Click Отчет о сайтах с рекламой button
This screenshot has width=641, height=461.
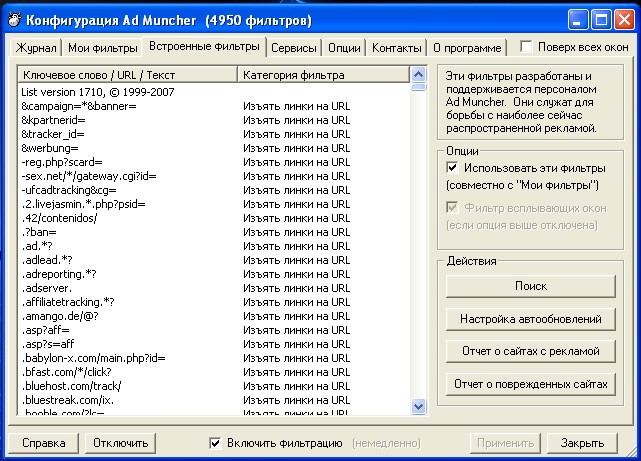530,351
